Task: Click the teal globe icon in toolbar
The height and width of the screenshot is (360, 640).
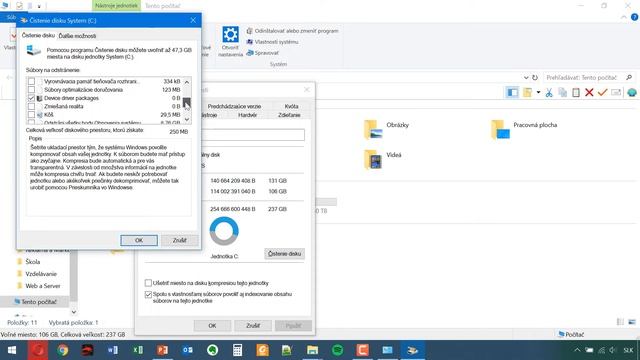Action: [x=632, y=93]
